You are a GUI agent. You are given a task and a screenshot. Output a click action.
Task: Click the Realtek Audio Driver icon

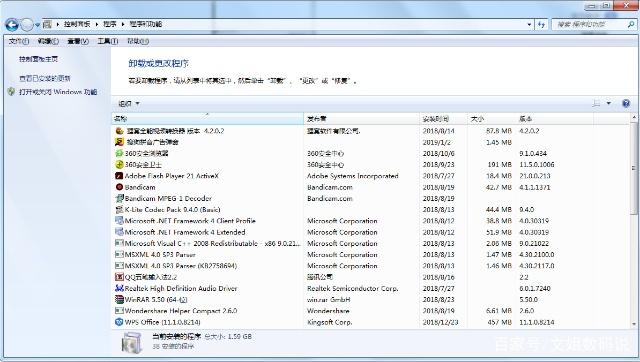(x=119, y=288)
